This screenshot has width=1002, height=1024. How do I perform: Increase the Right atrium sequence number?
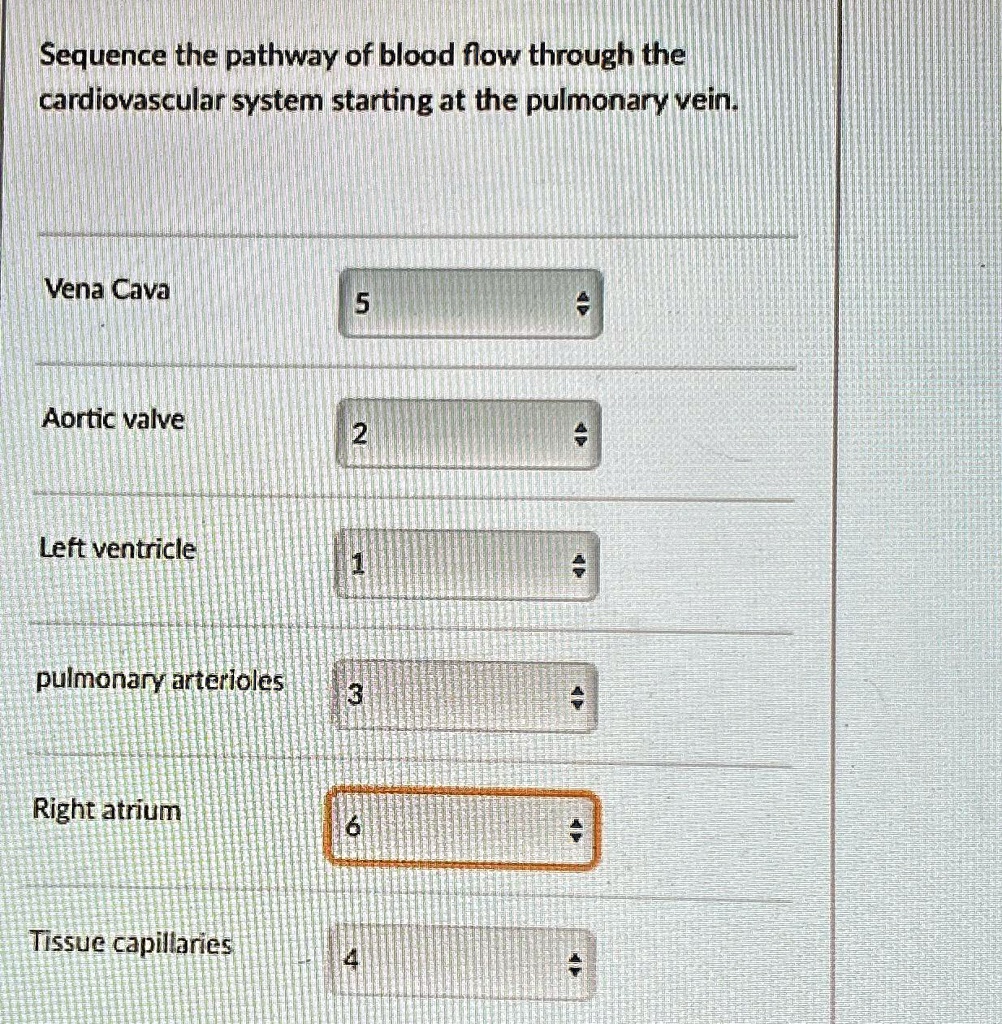pyautogui.click(x=576, y=823)
